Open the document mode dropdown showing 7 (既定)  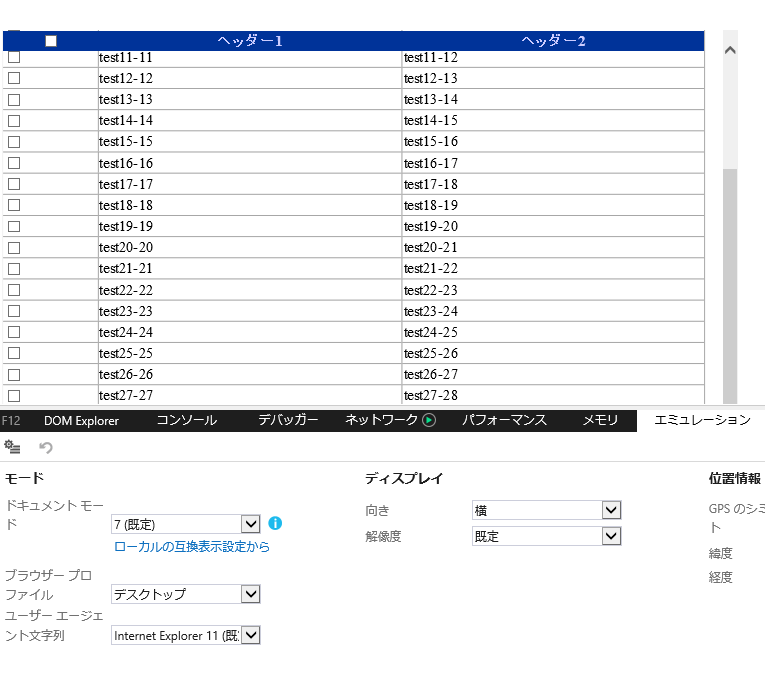coord(185,524)
